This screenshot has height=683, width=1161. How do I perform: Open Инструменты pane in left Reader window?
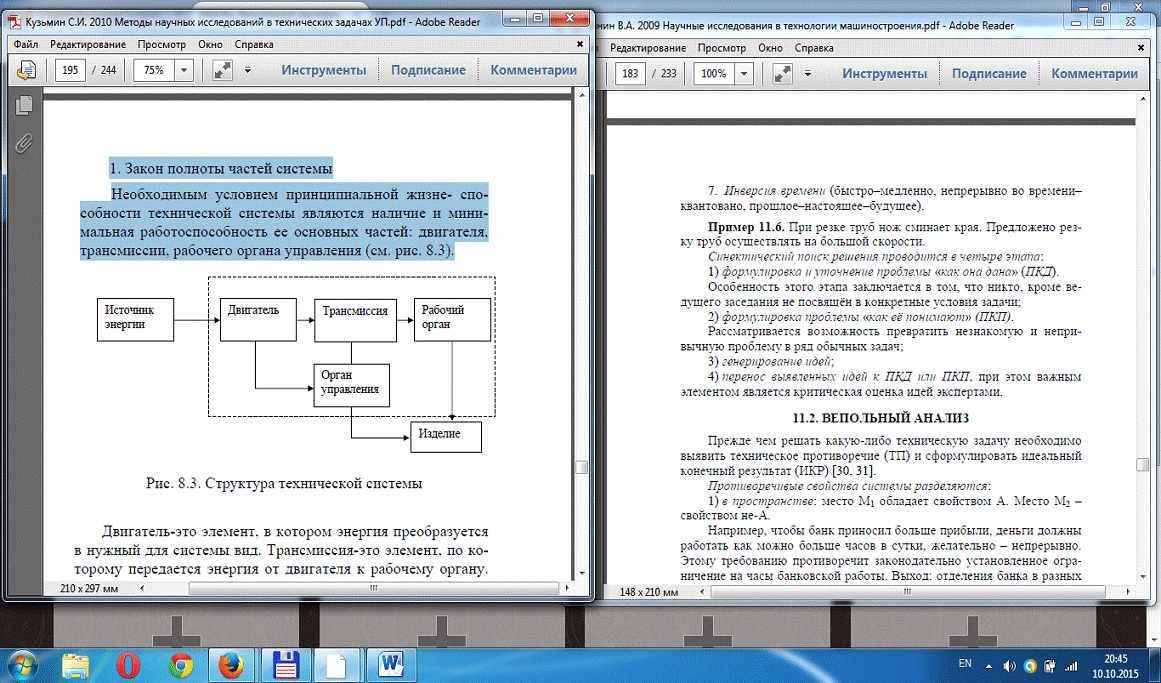[324, 70]
